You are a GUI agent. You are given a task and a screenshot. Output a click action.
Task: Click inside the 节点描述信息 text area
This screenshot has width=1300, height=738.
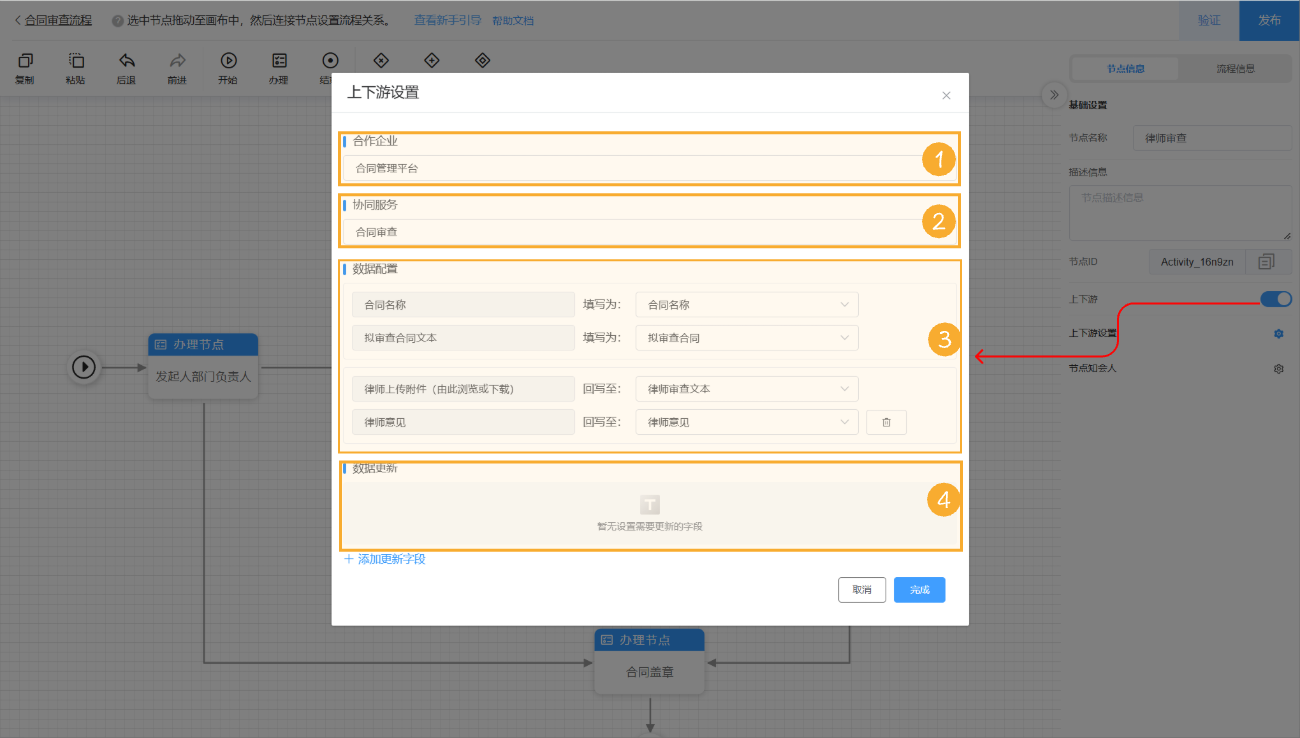point(1180,212)
